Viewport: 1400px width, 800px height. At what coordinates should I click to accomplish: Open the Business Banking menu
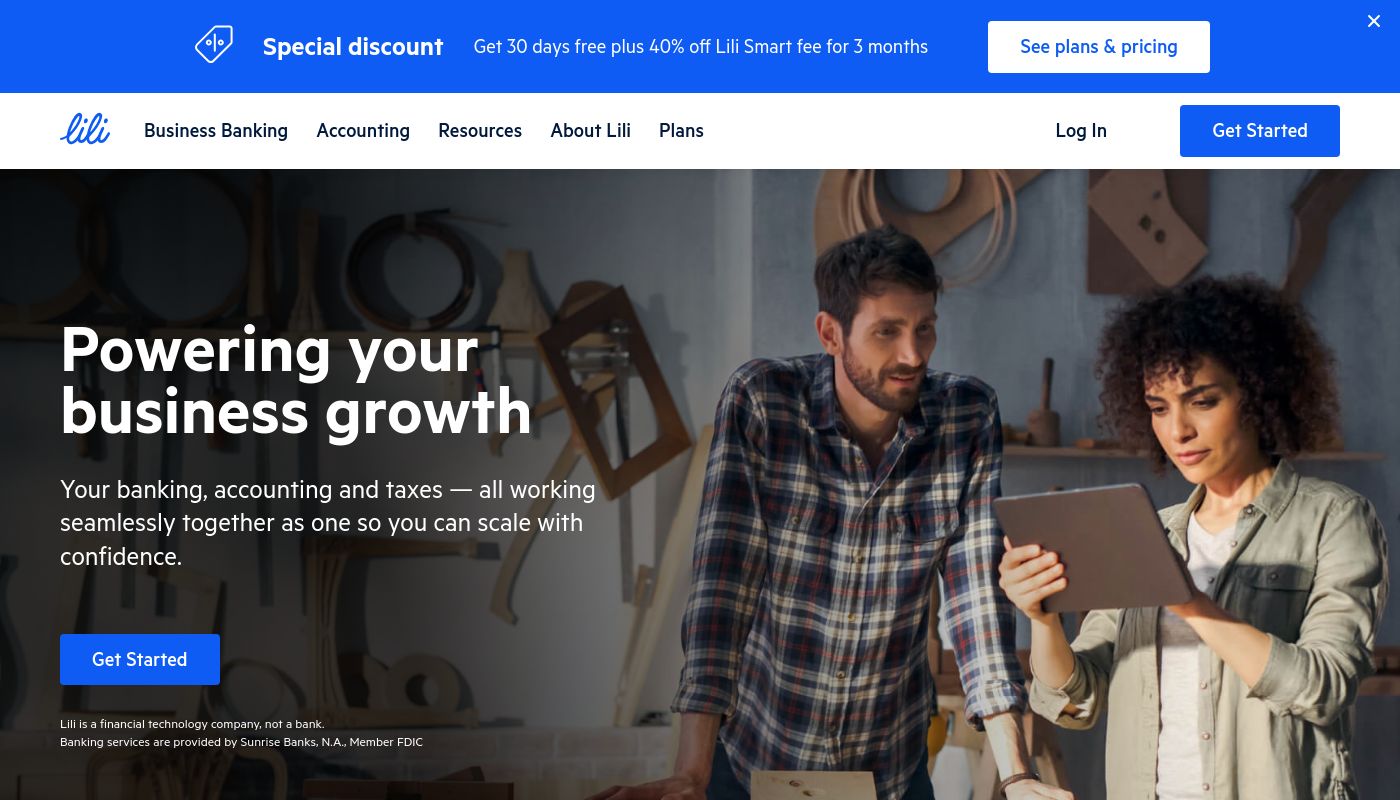click(216, 131)
